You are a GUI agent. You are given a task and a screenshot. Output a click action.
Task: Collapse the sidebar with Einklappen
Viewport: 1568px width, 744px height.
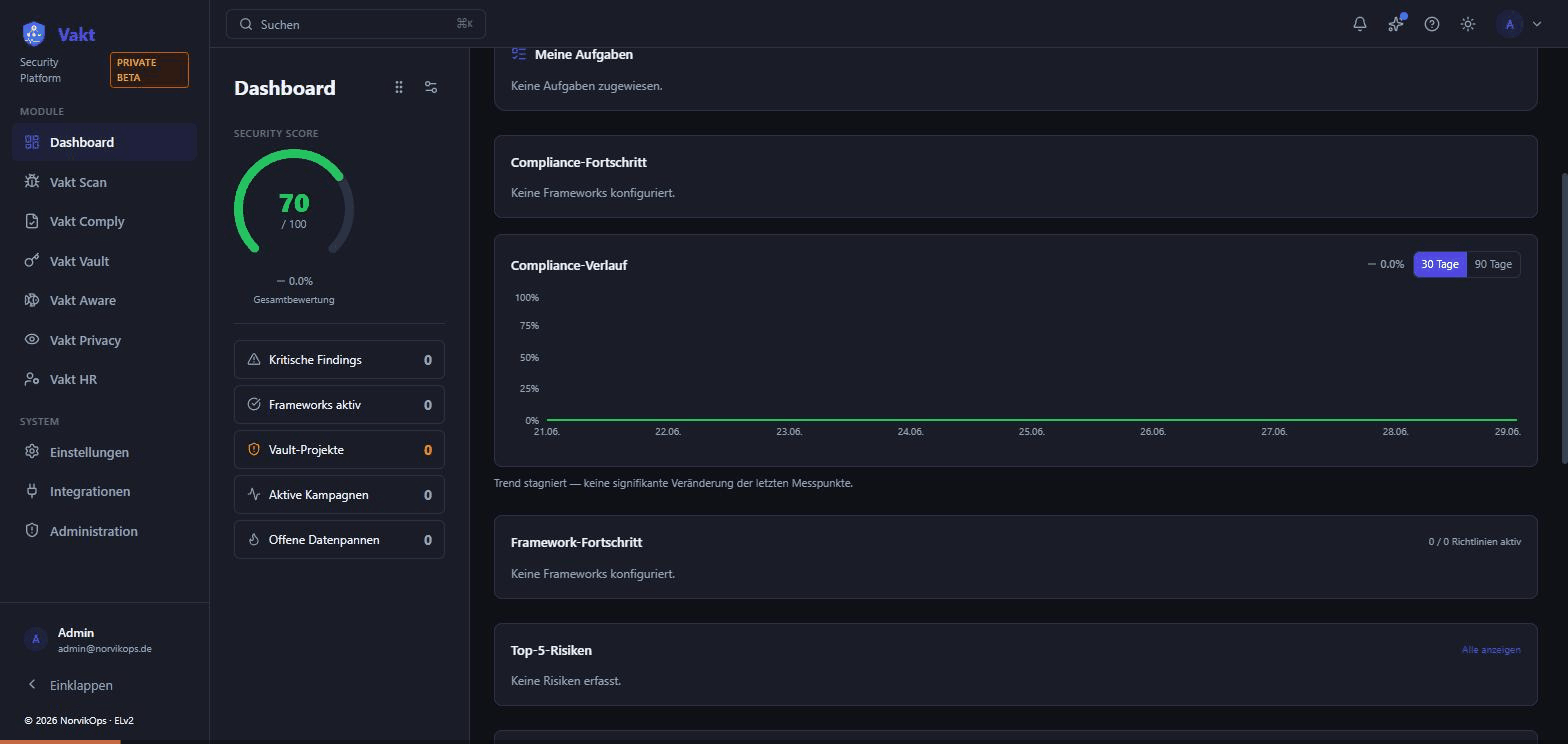click(104, 685)
